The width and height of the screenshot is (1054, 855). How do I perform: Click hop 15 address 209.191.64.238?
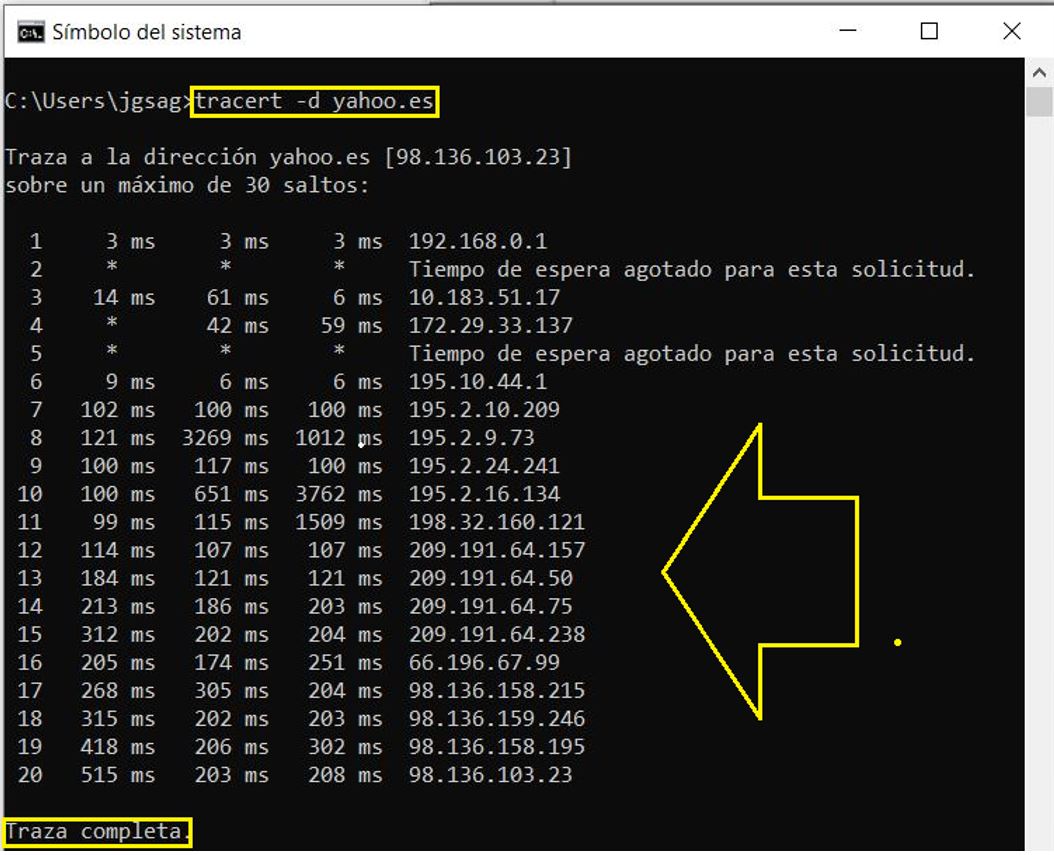[497, 635]
